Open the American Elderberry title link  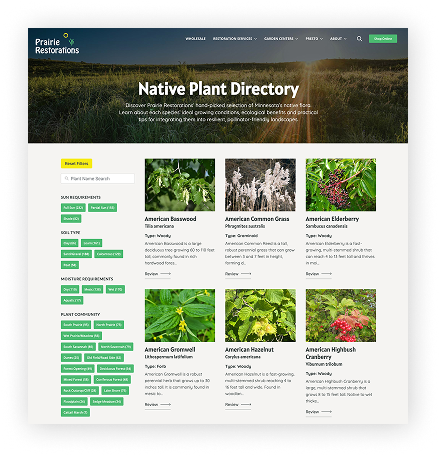coord(332,219)
